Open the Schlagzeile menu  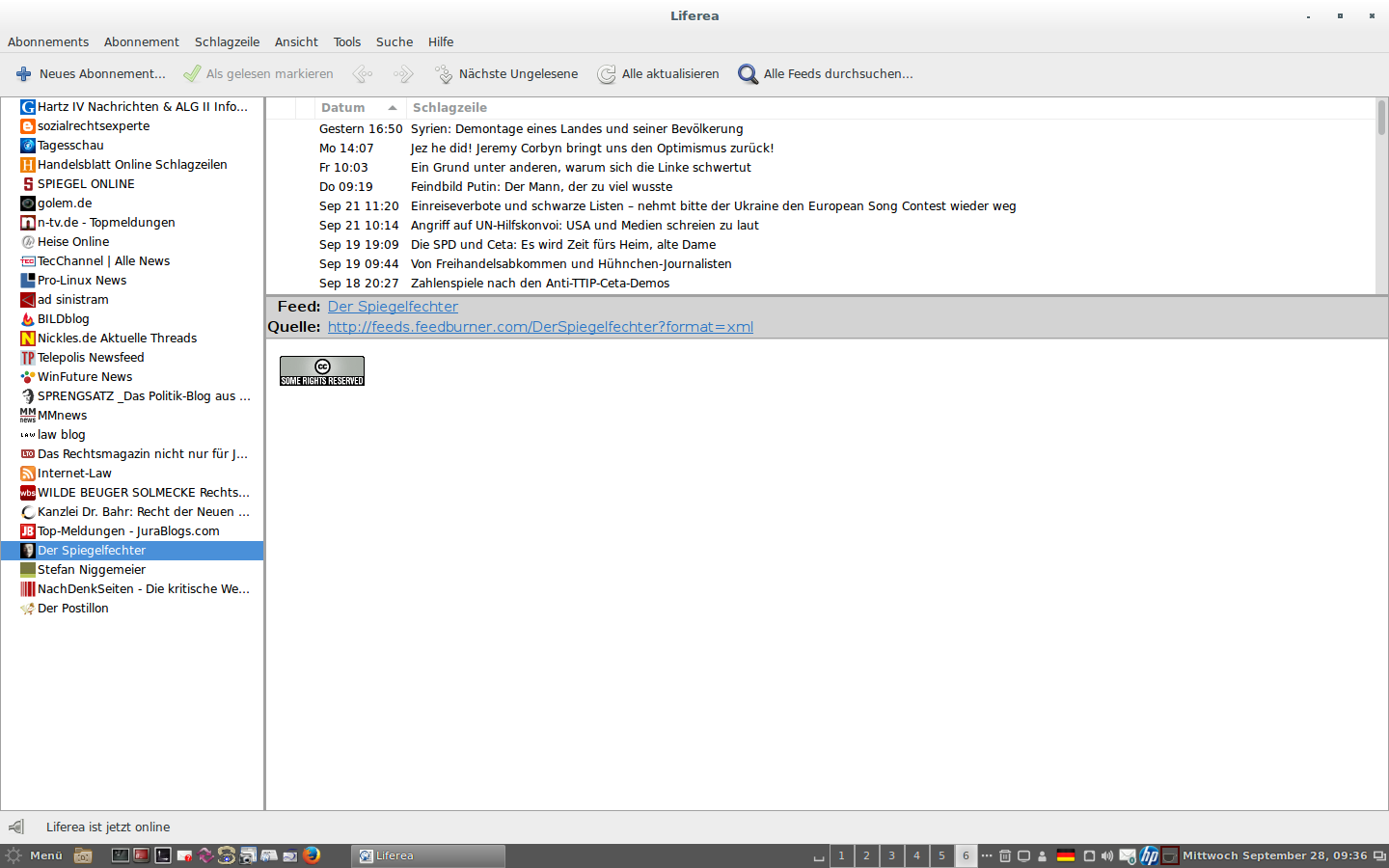point(227,41)
